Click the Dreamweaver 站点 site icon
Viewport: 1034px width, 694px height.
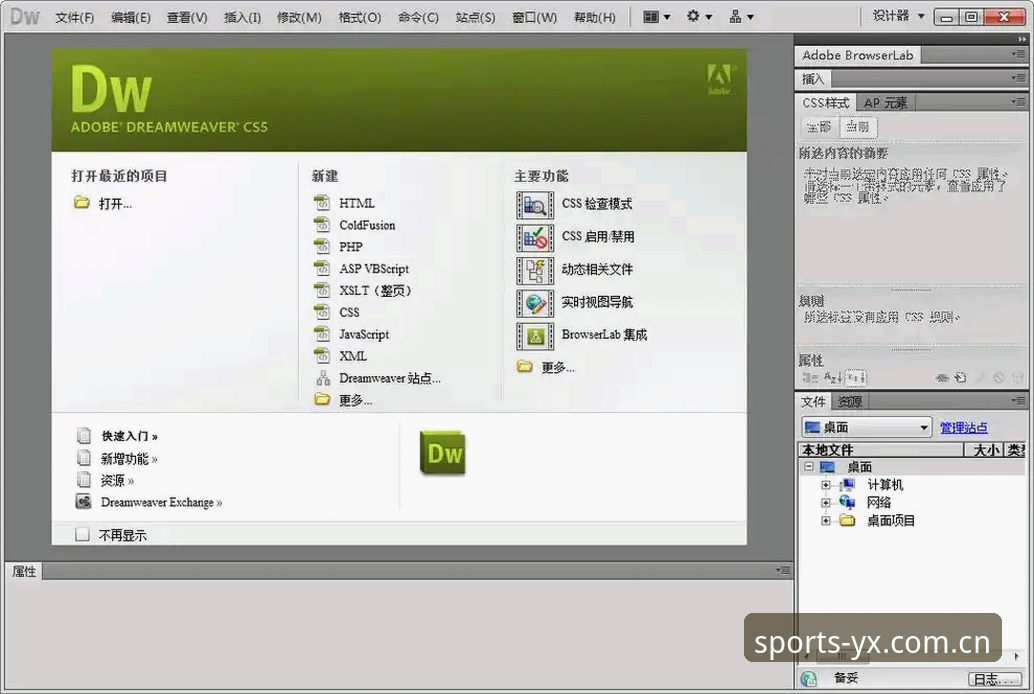[322, 378]
